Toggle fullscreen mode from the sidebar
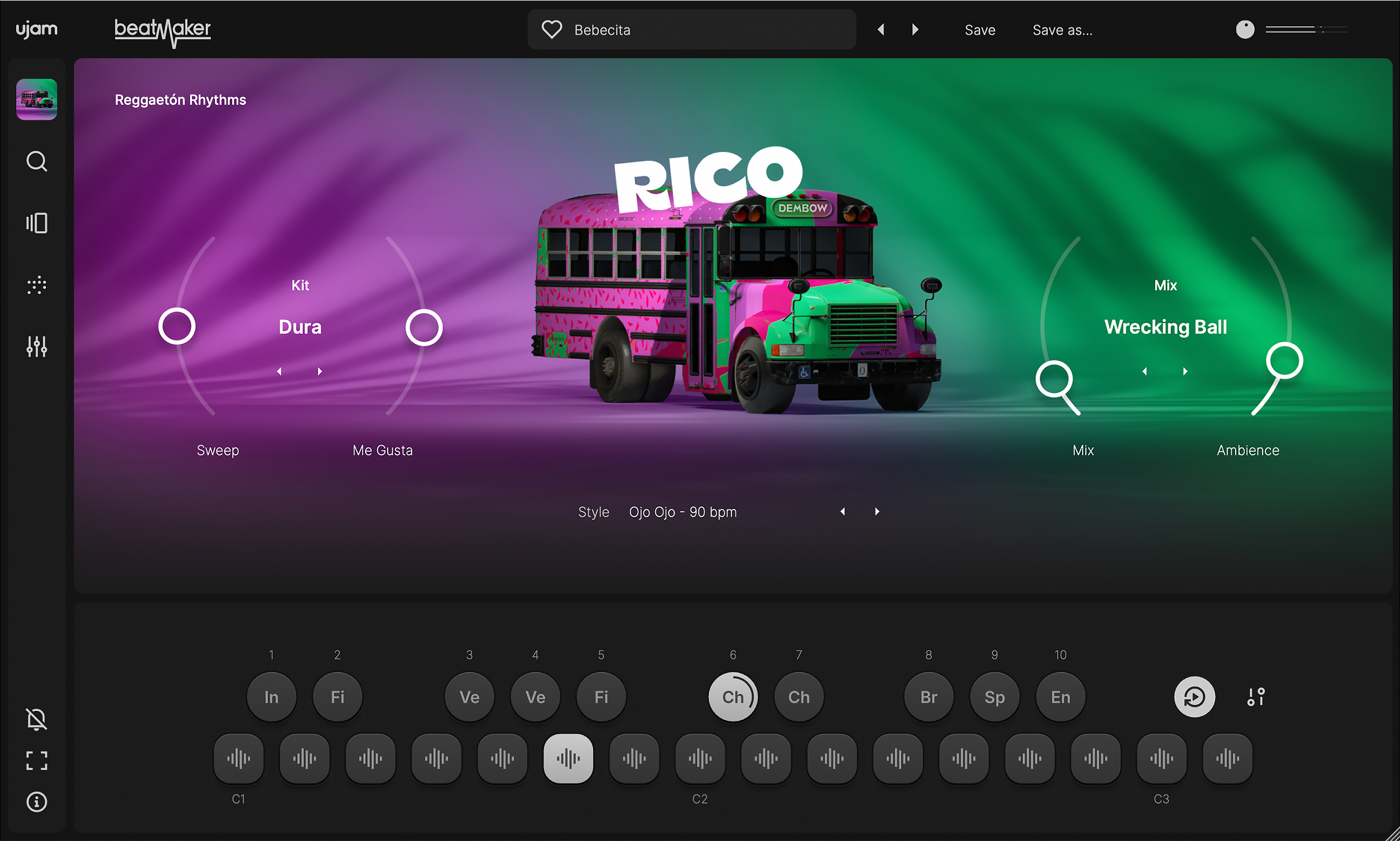The width and height of the screenshot is (1400, 841). 36,760
